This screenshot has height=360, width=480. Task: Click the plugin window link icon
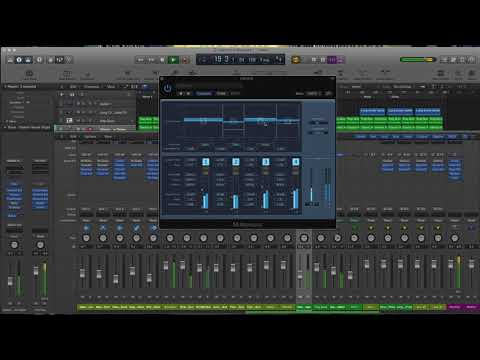tap(328, 94)
